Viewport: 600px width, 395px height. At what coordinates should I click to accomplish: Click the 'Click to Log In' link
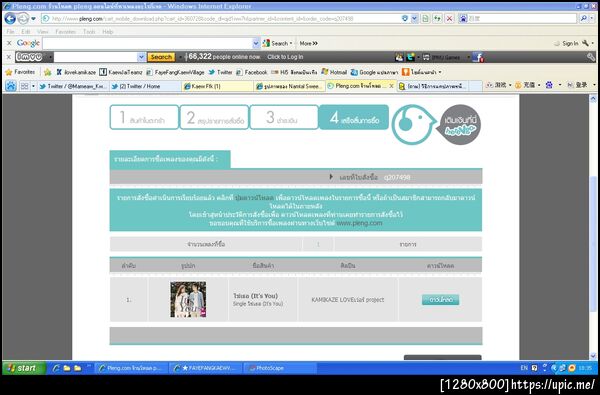point(285,57)
